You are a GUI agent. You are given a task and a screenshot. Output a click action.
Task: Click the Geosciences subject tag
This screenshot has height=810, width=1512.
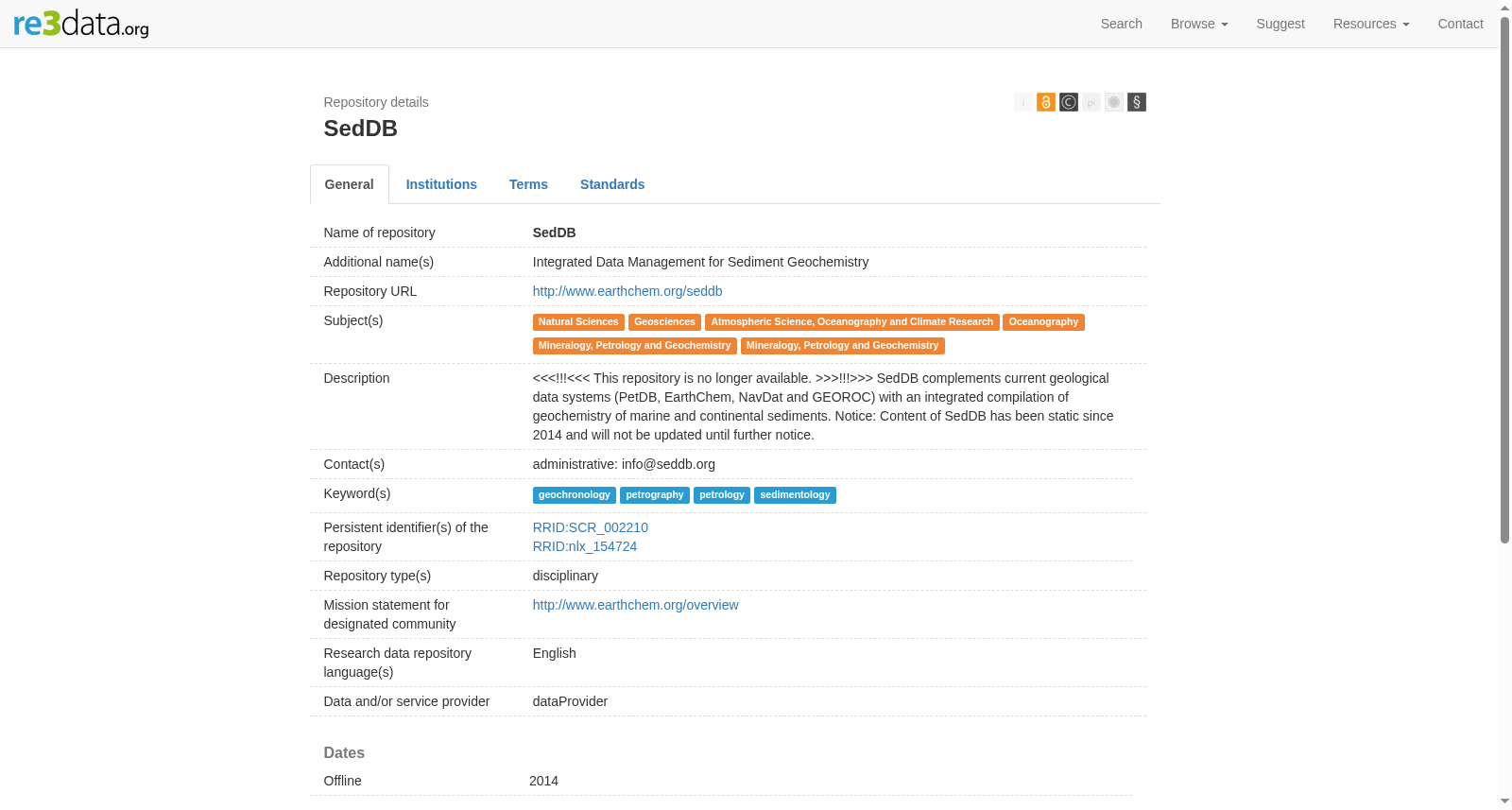(664, 322)
